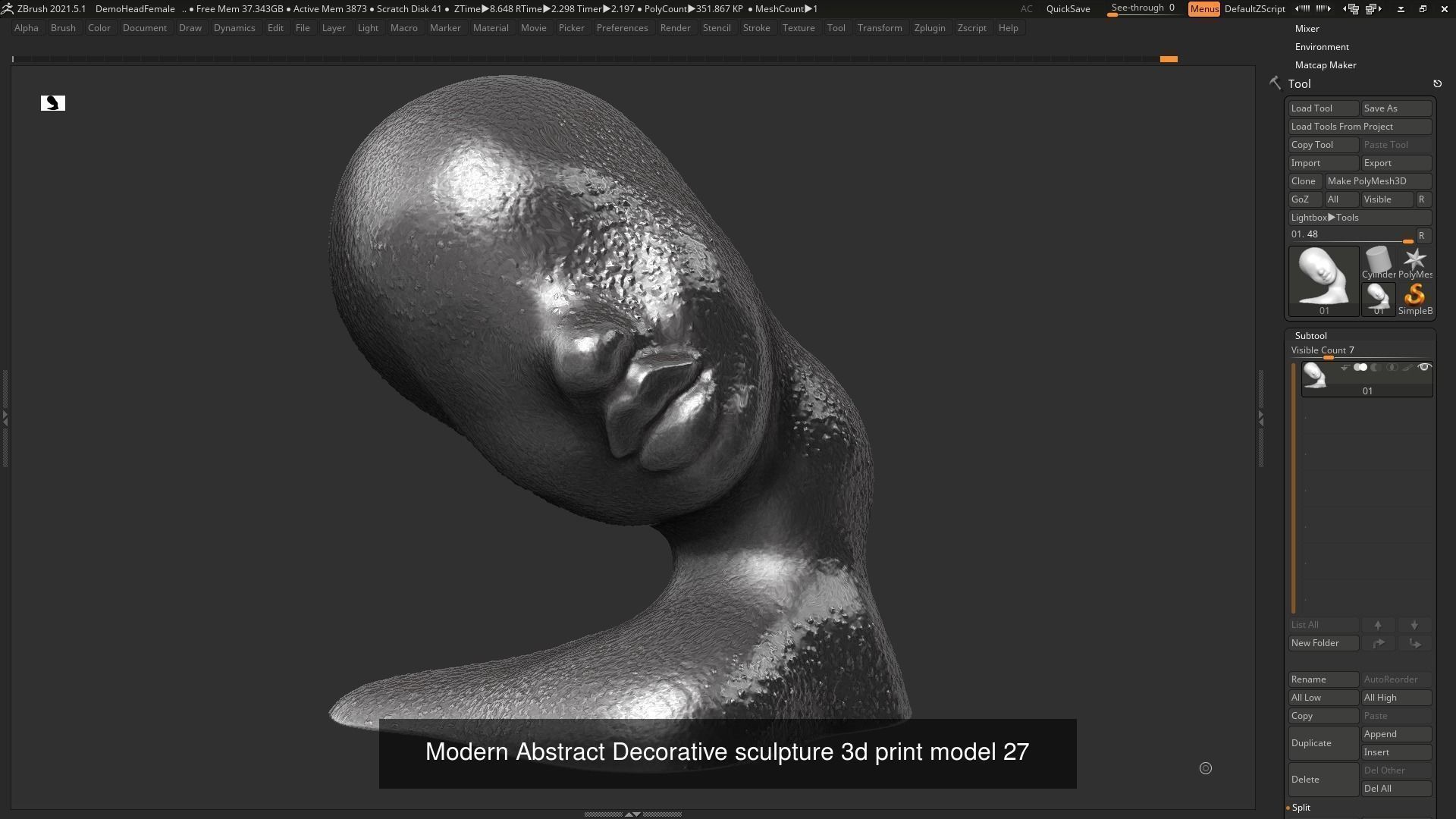Expand the Mixer section
The image size is (1456, 819).
[1307, 29]
